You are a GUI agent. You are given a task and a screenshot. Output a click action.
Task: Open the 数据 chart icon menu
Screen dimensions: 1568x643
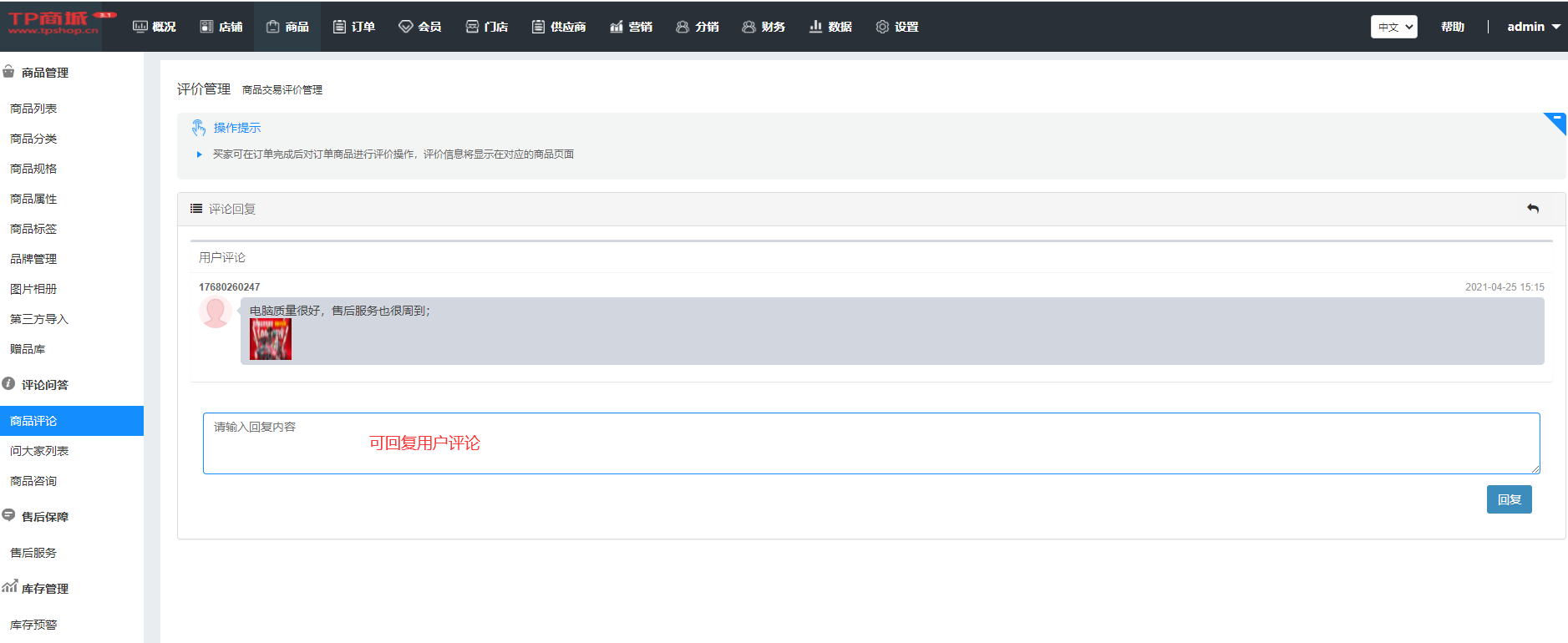pyautogui.click(x=830, y=27)
